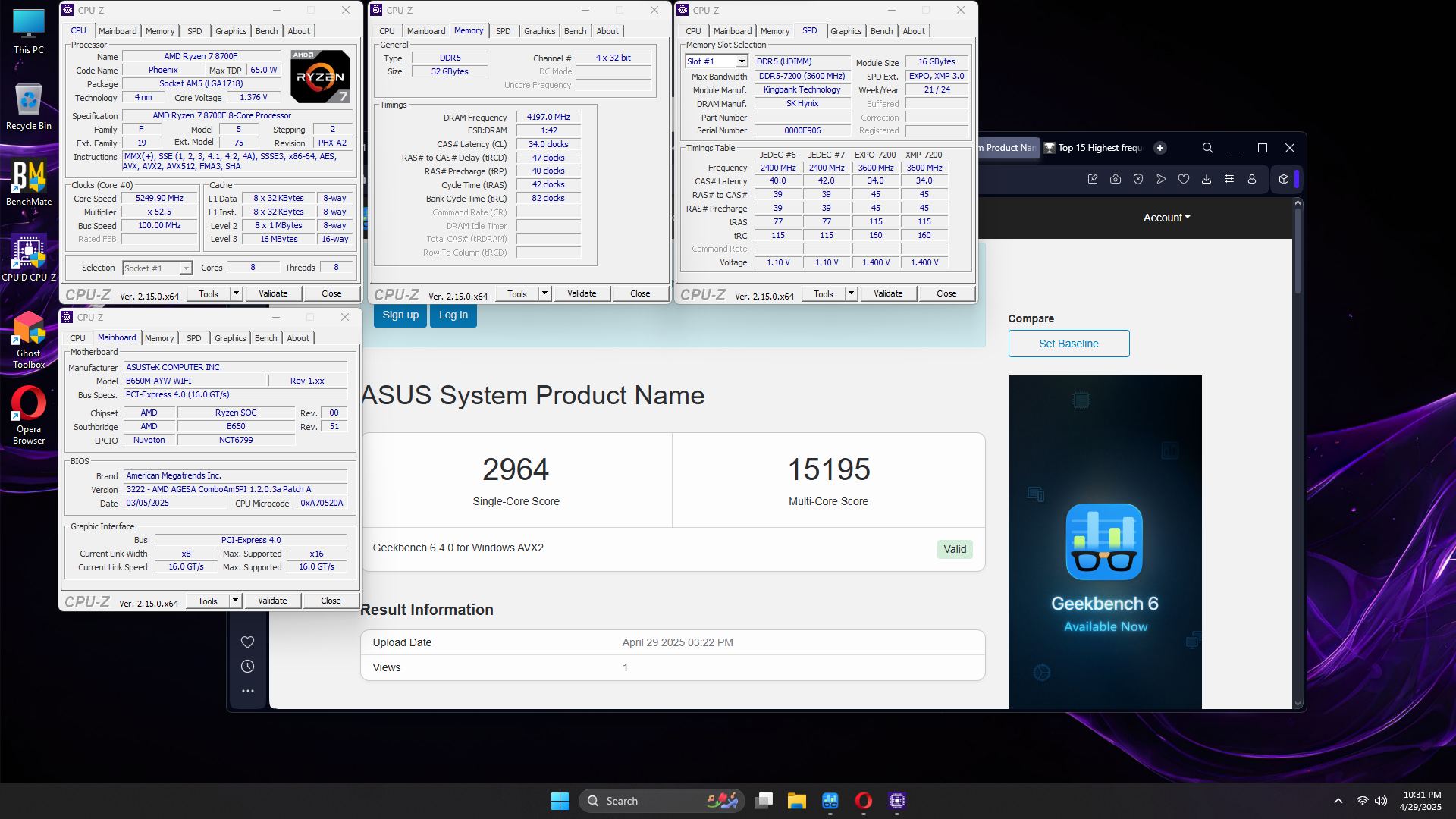This screenshot has height=819, width=1456.
Task: Switch to Top 15 Highest frequency browser tab
Action: (x=1093, y=148)
